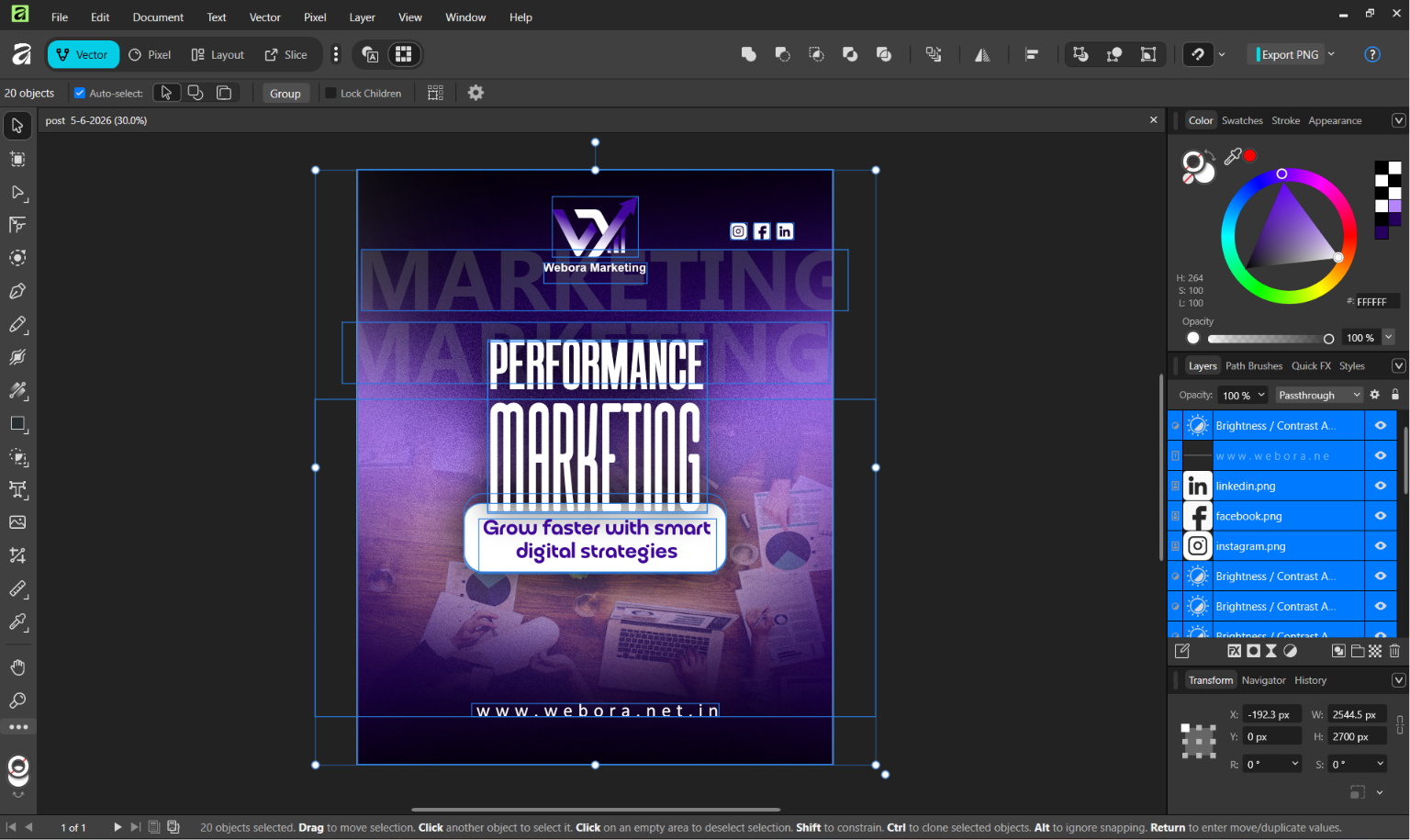Switch to the Navigator tab

(x=1263, y=680)
